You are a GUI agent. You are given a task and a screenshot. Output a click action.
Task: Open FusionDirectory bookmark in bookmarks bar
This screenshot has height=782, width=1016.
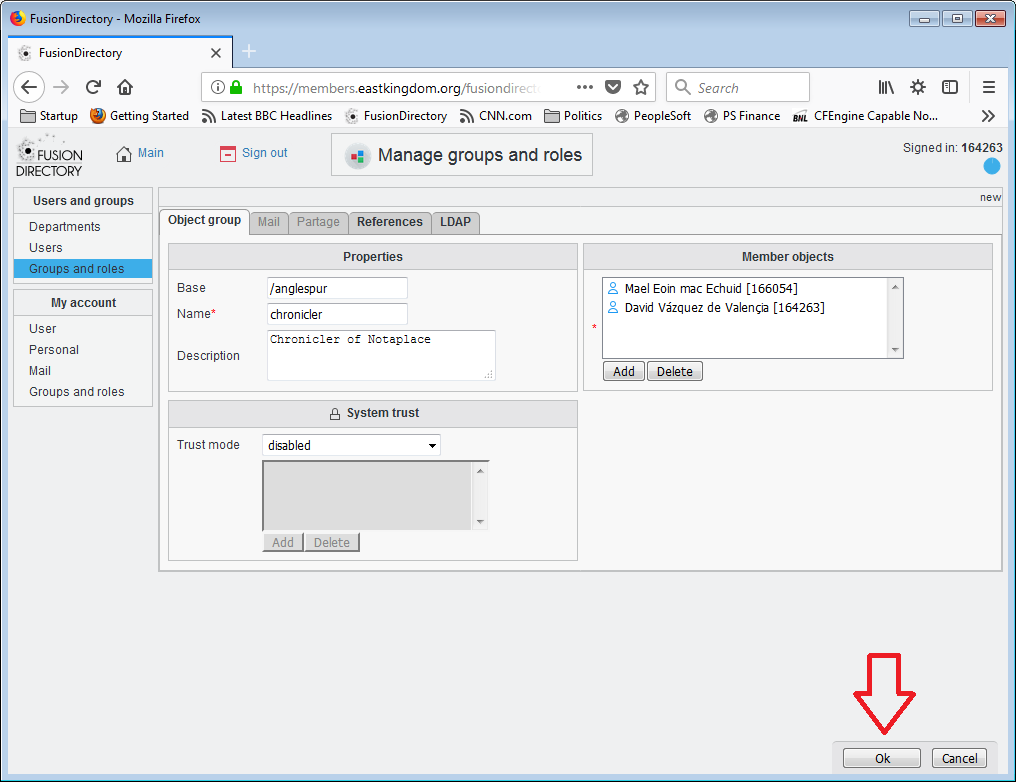tap(396, 116)
